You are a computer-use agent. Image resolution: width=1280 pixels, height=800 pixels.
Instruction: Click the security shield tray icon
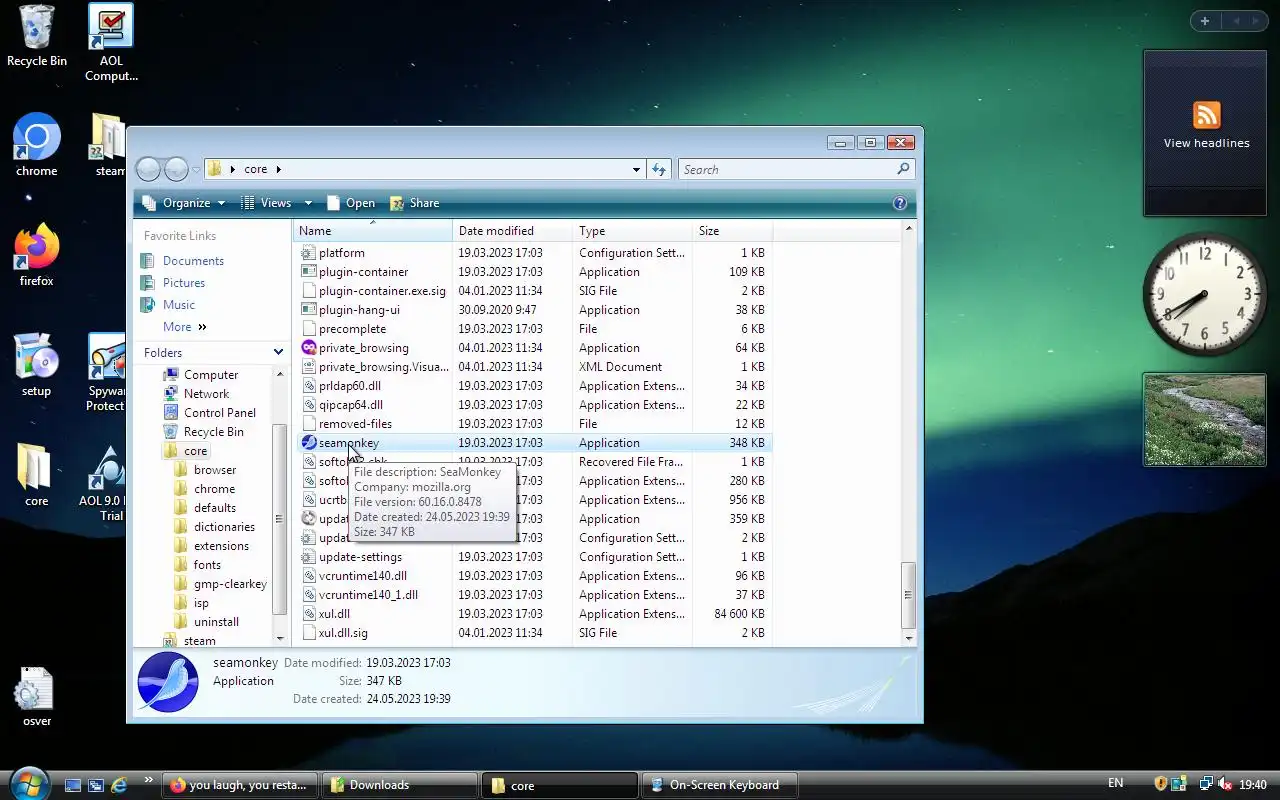[x=1161, y=784]
